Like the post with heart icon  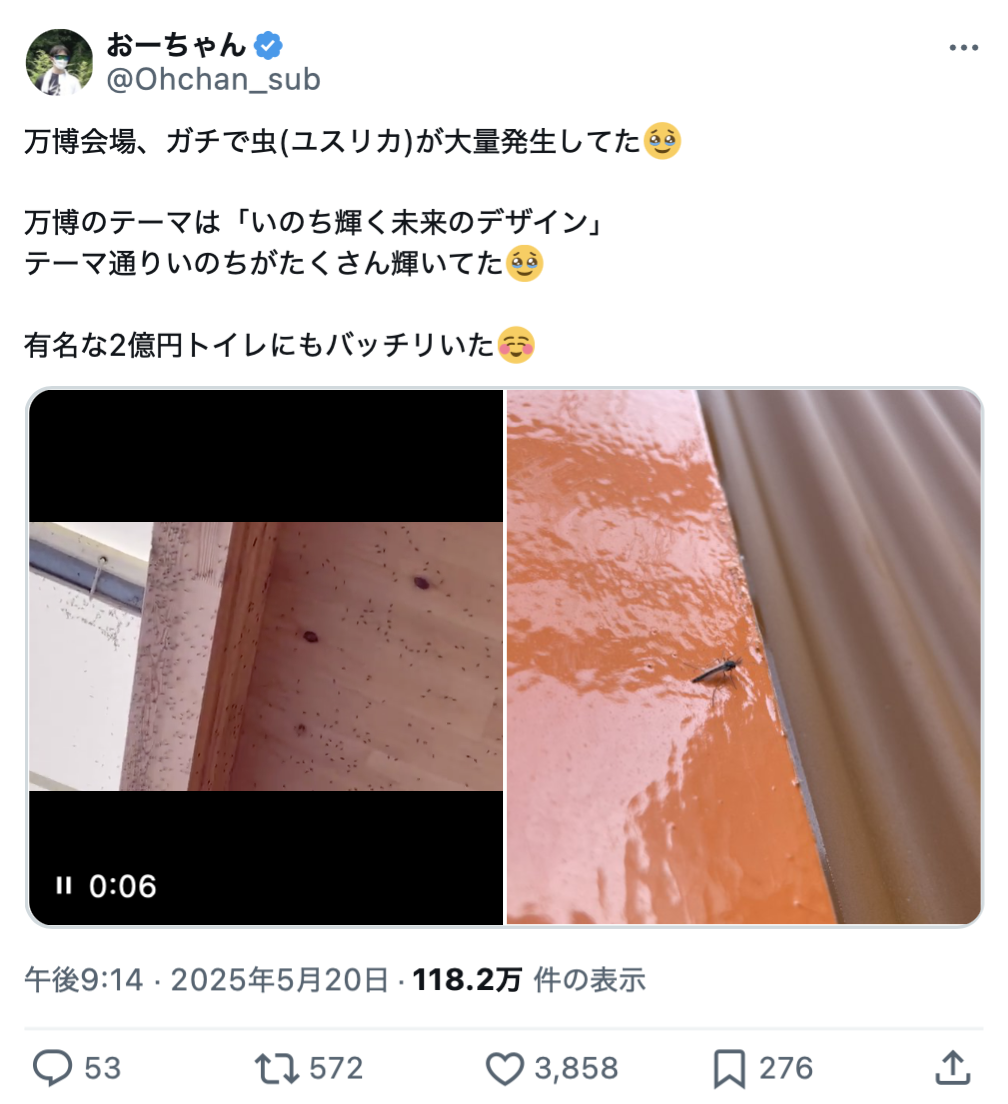[x=505, y=1068]
